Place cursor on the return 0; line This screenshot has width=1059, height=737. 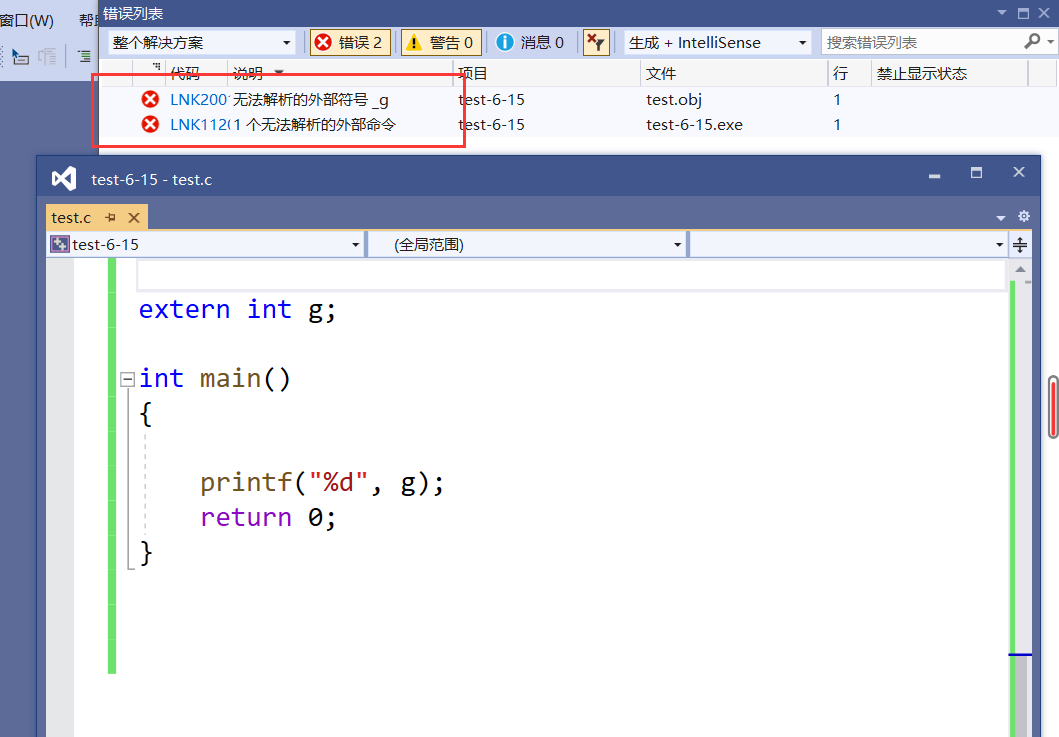click(x=268, y=517)
